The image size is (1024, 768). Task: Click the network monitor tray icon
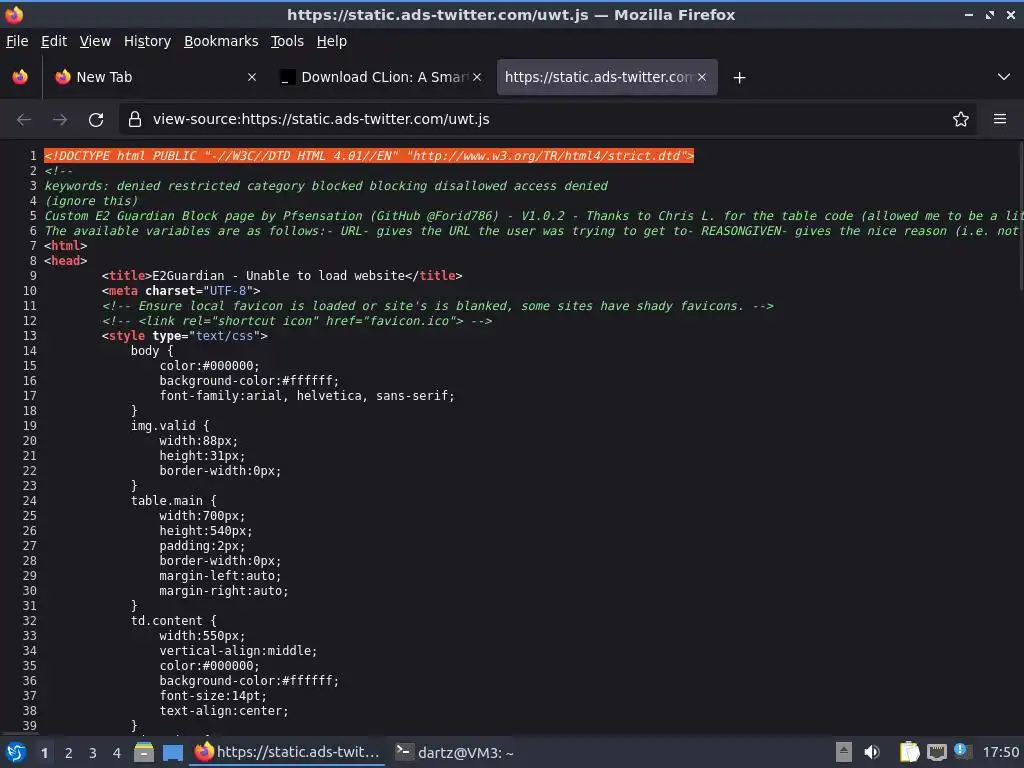(936, 752)
